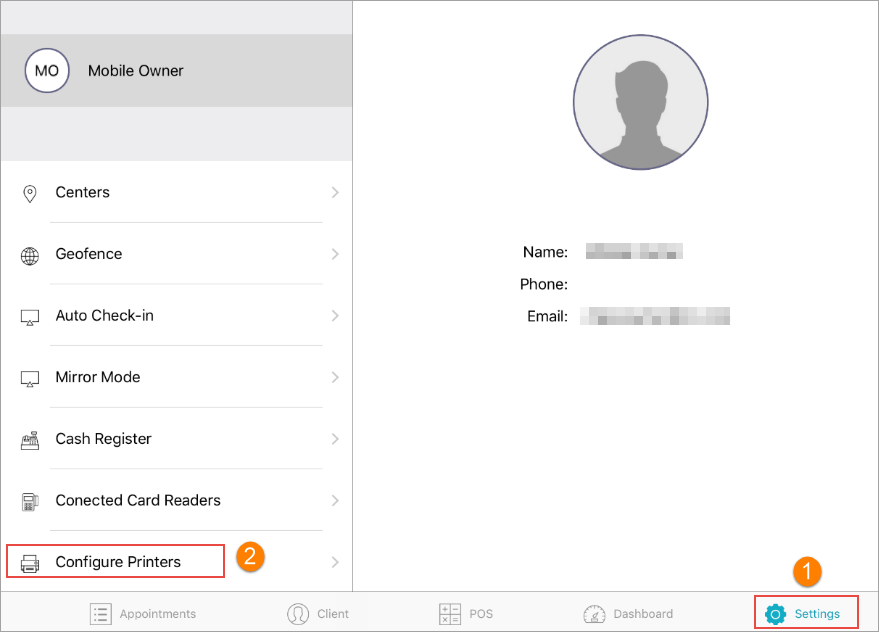Click the profile photo placeholder
Screen dimensions: 879x632
[641, 102]
